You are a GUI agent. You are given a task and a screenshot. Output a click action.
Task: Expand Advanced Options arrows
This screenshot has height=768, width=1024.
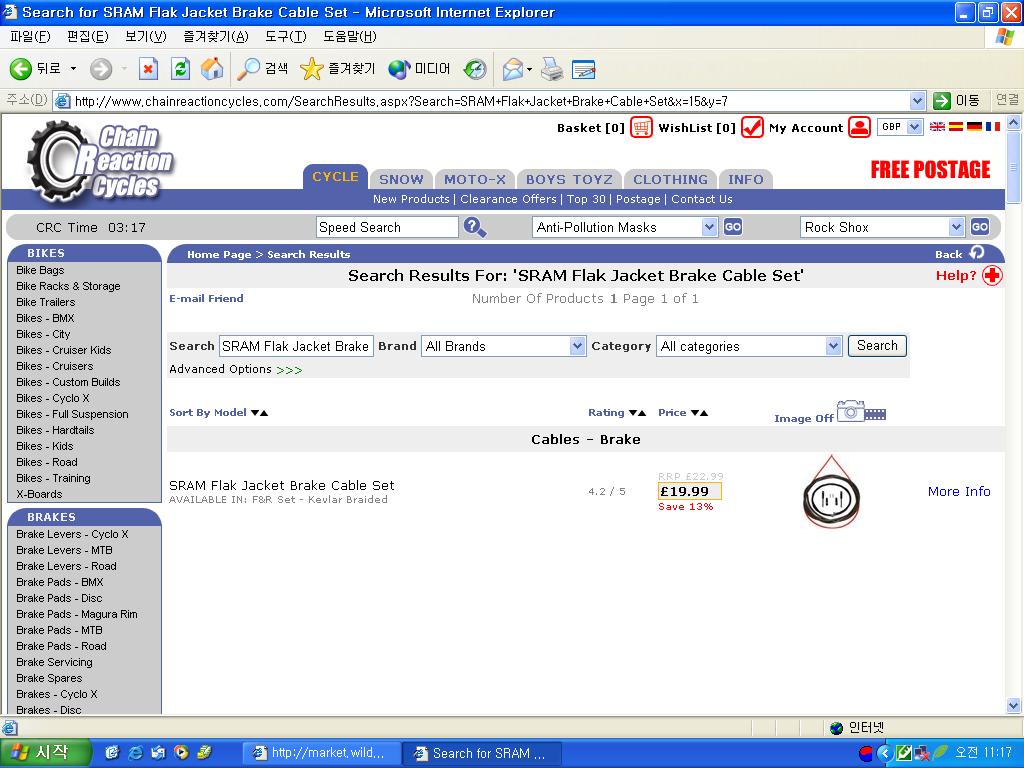point(289,370)
